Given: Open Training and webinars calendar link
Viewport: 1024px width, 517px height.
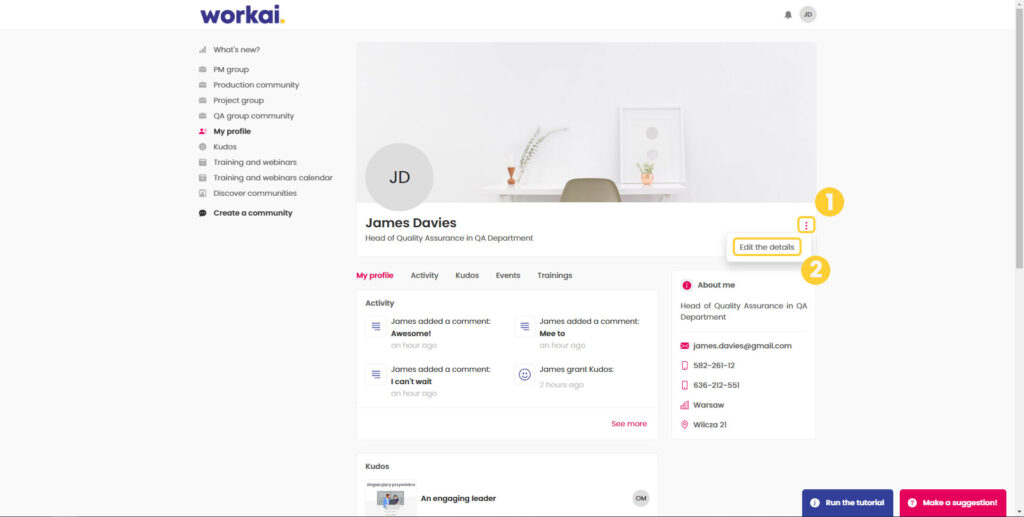Looking at the screenshot, I should pos(273,178).
